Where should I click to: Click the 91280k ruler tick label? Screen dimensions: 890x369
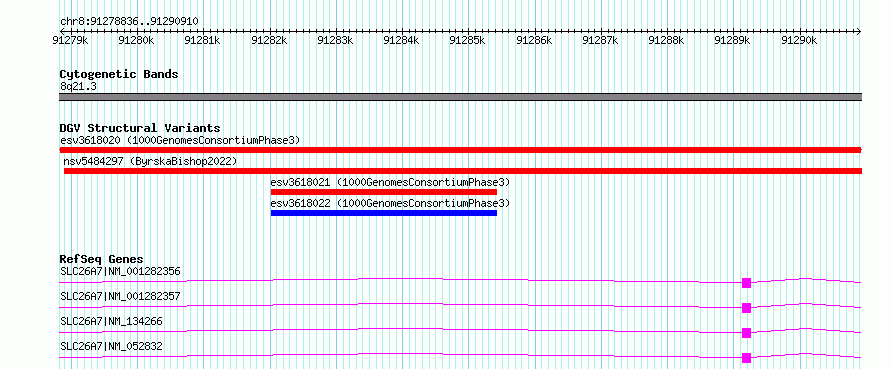point(136,40)
